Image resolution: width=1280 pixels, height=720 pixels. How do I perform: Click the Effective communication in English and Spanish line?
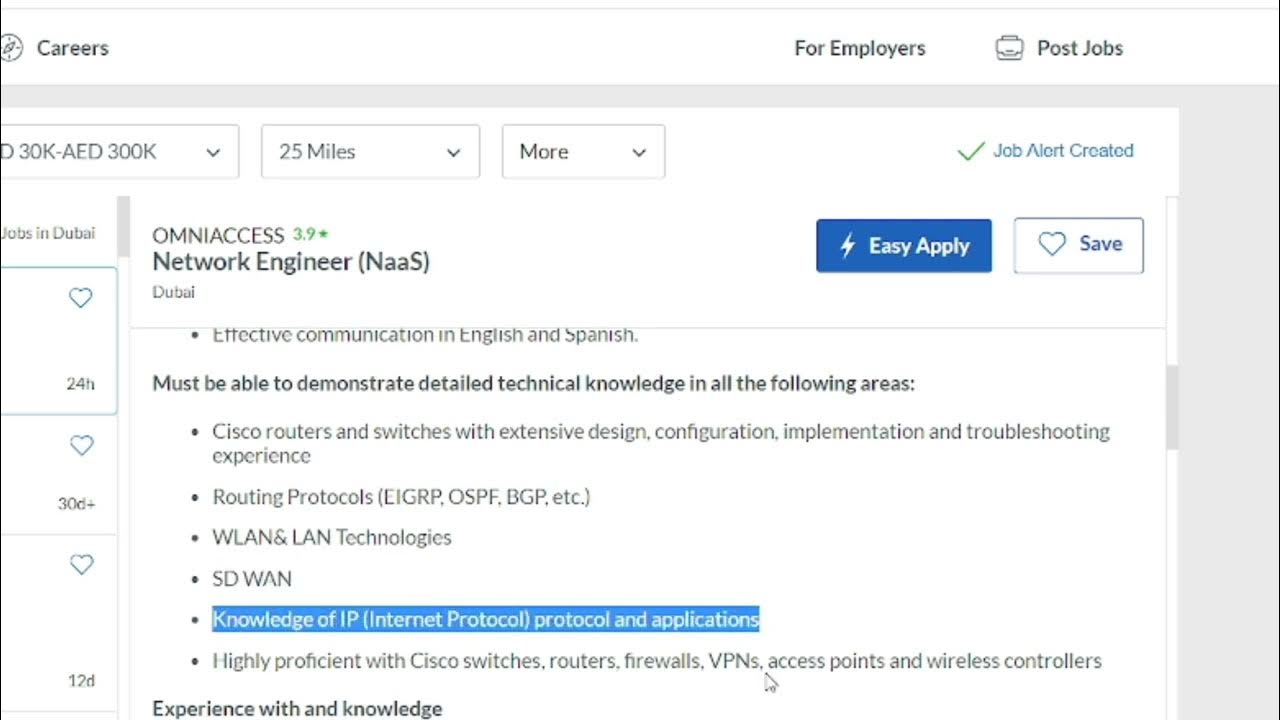tap(425, 335)
